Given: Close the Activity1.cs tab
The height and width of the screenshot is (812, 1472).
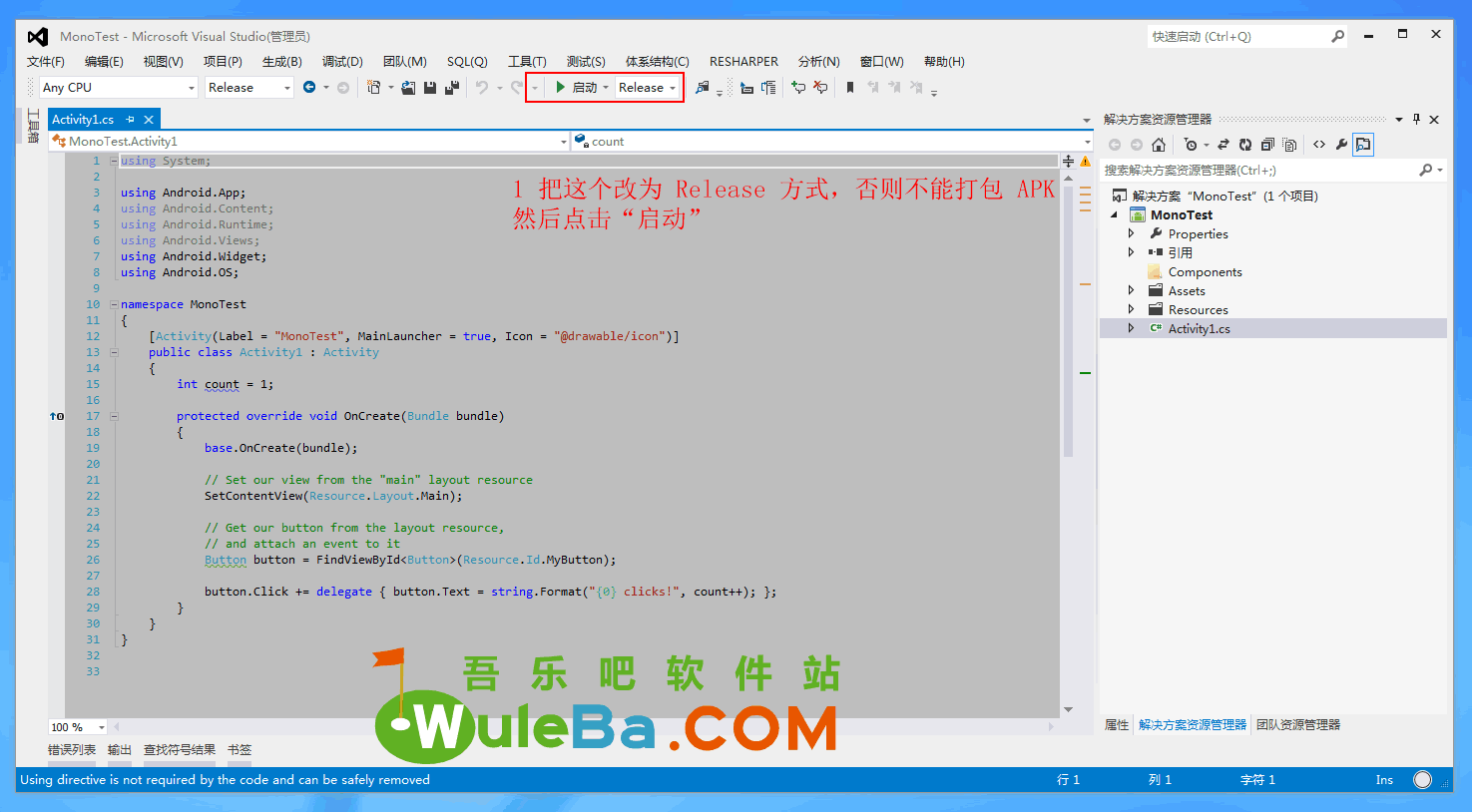Looking at the screenshot, I should [x=149, y=119].
